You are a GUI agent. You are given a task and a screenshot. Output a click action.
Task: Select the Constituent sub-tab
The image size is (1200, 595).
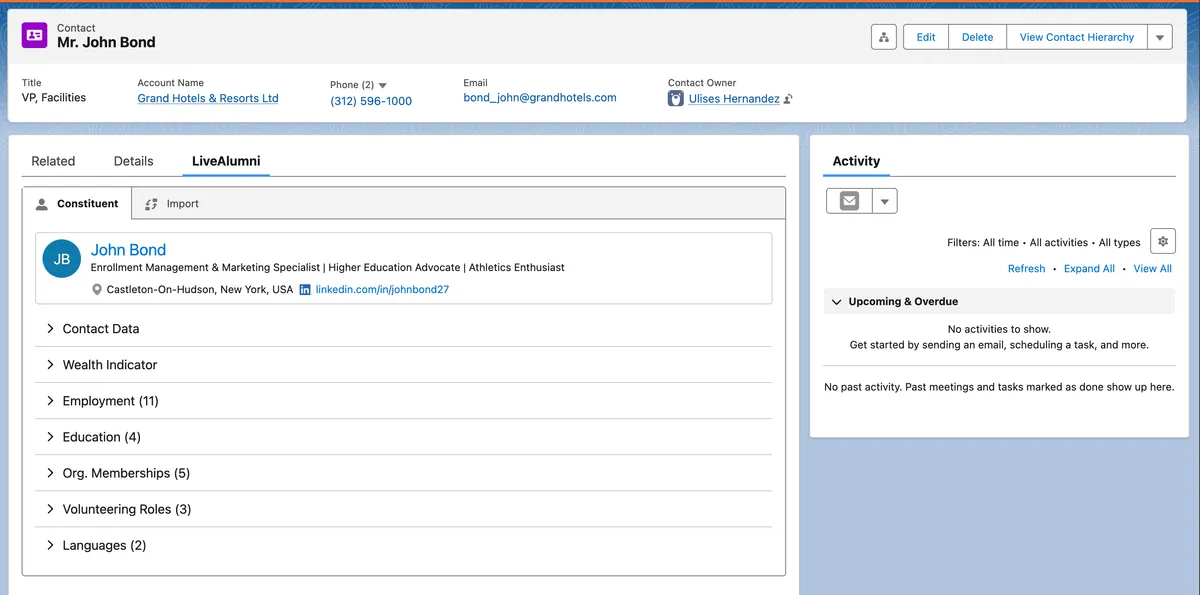coord(77,204)
